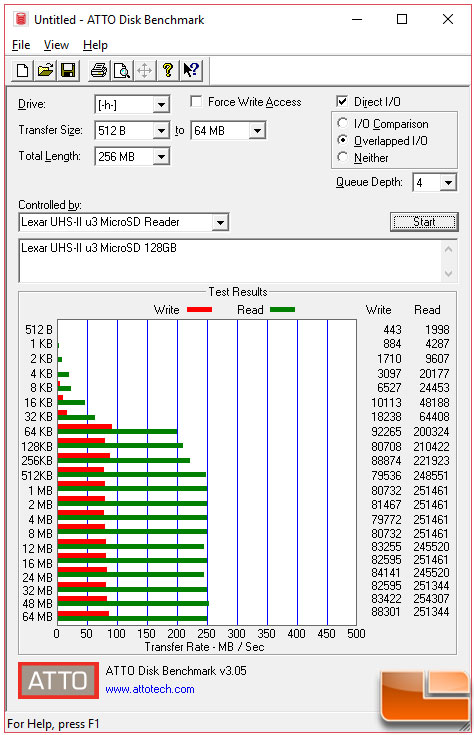The height and width of the screenshot is (735, 474).
Task: Click the Start benchmark button
Action: tap(424, 222)
